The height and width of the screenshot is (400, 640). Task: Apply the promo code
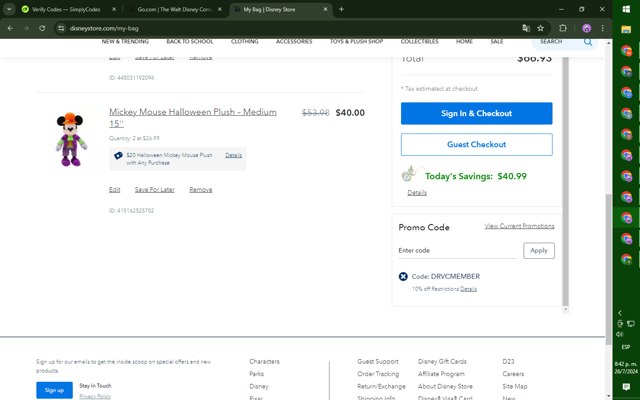[x=539, y=251]
